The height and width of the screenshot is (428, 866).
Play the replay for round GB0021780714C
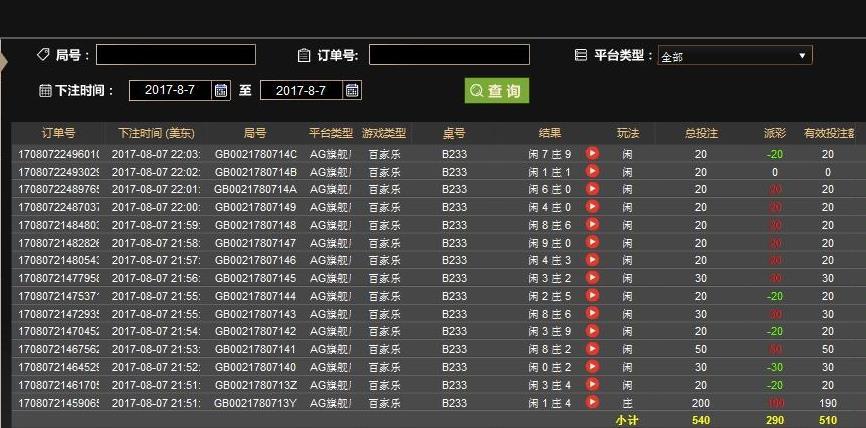[x=592, y=154]
